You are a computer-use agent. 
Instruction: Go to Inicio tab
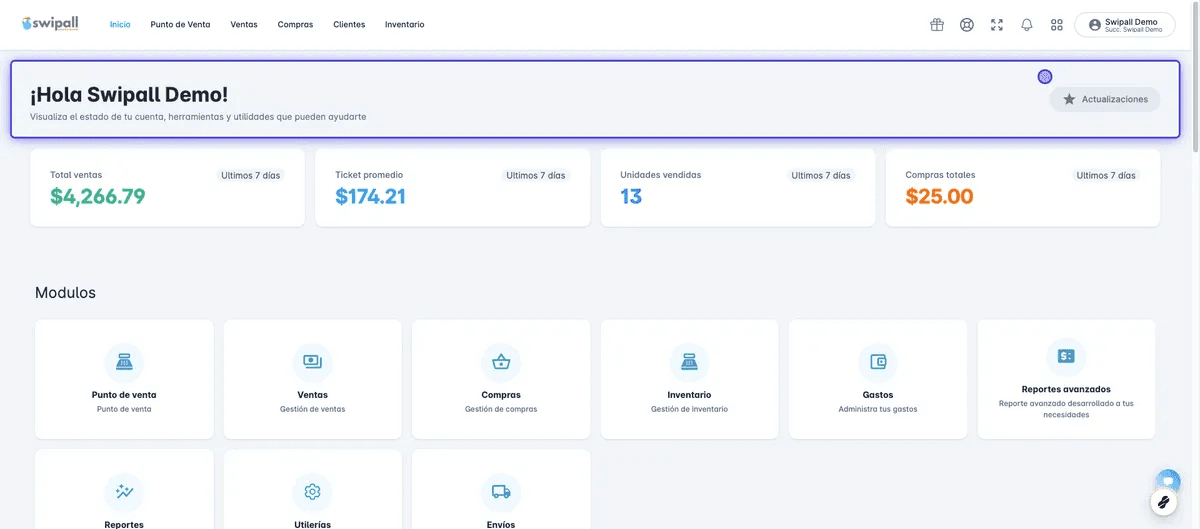120,25
